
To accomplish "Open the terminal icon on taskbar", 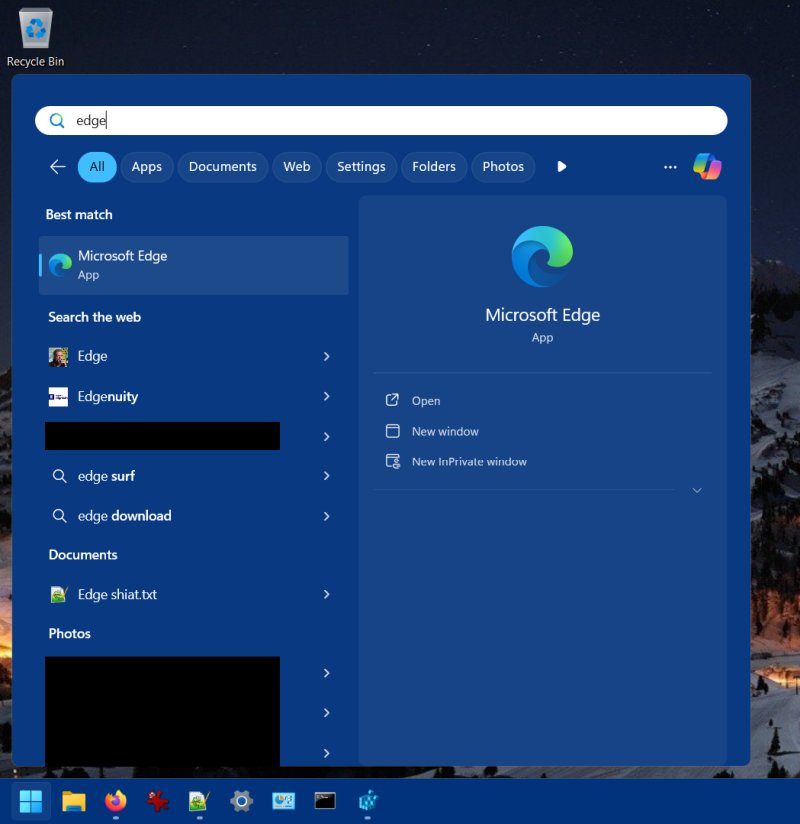I will coord(325,800).
